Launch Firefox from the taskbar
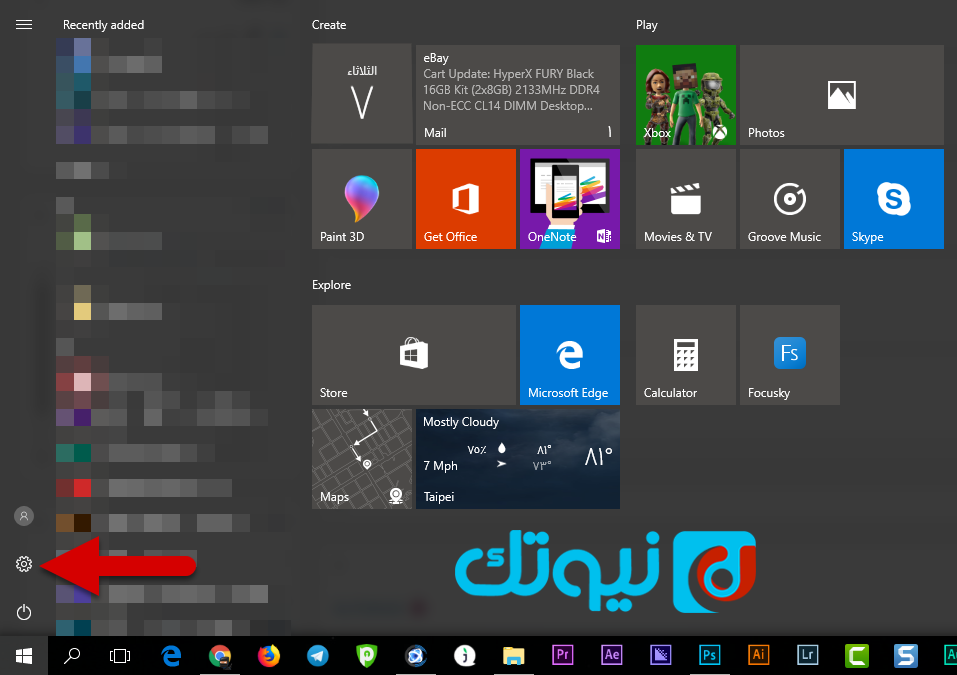 tap(269, 656)
